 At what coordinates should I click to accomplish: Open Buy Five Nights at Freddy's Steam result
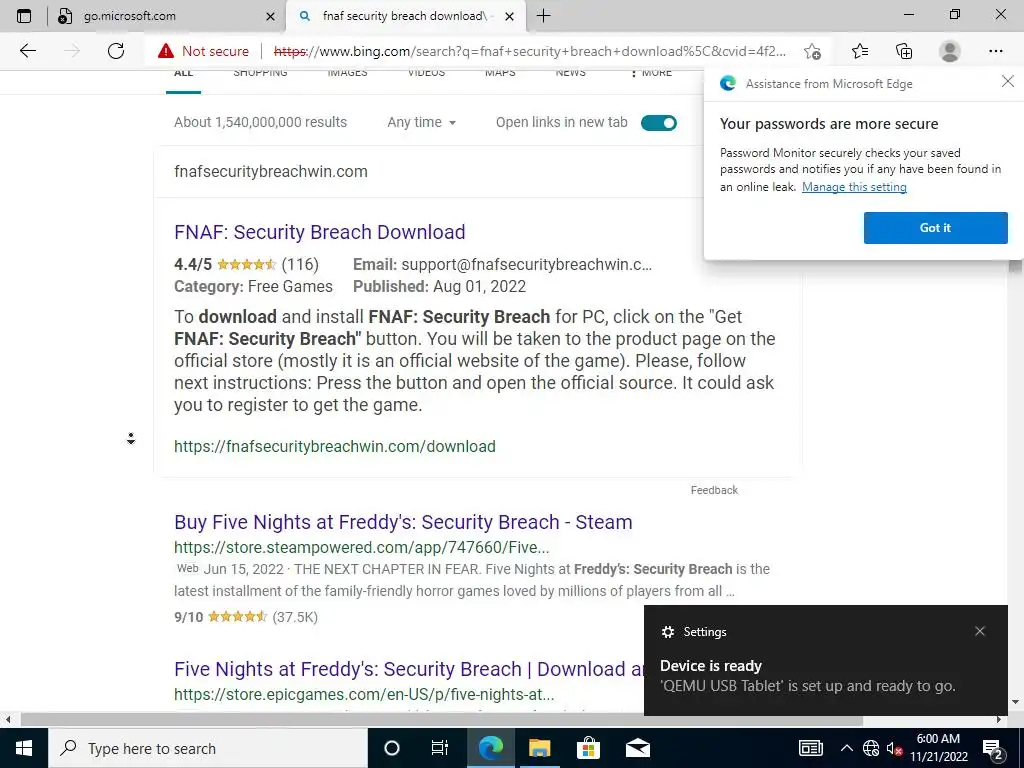pos(403,522)
